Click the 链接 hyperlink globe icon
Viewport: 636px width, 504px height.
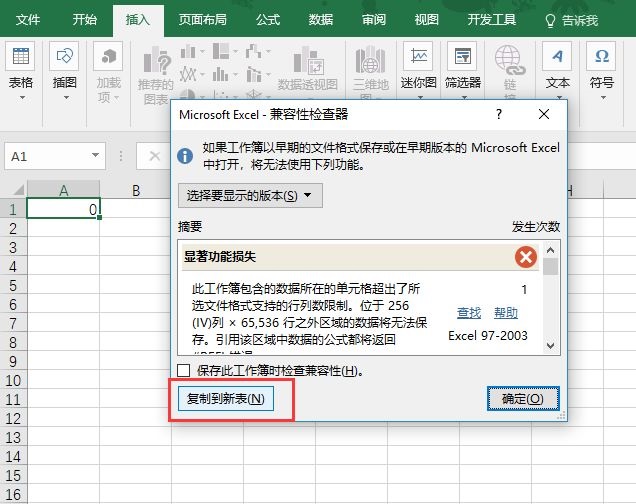coord(509,60)
